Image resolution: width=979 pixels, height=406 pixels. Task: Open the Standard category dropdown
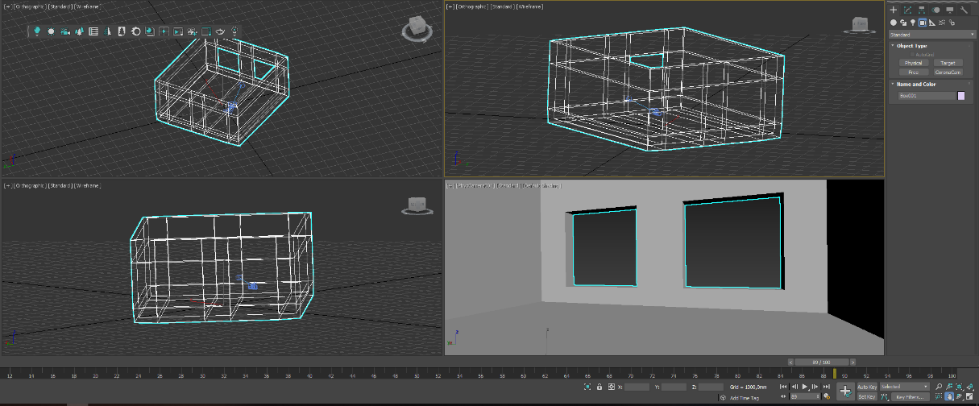tap(930, 33)
